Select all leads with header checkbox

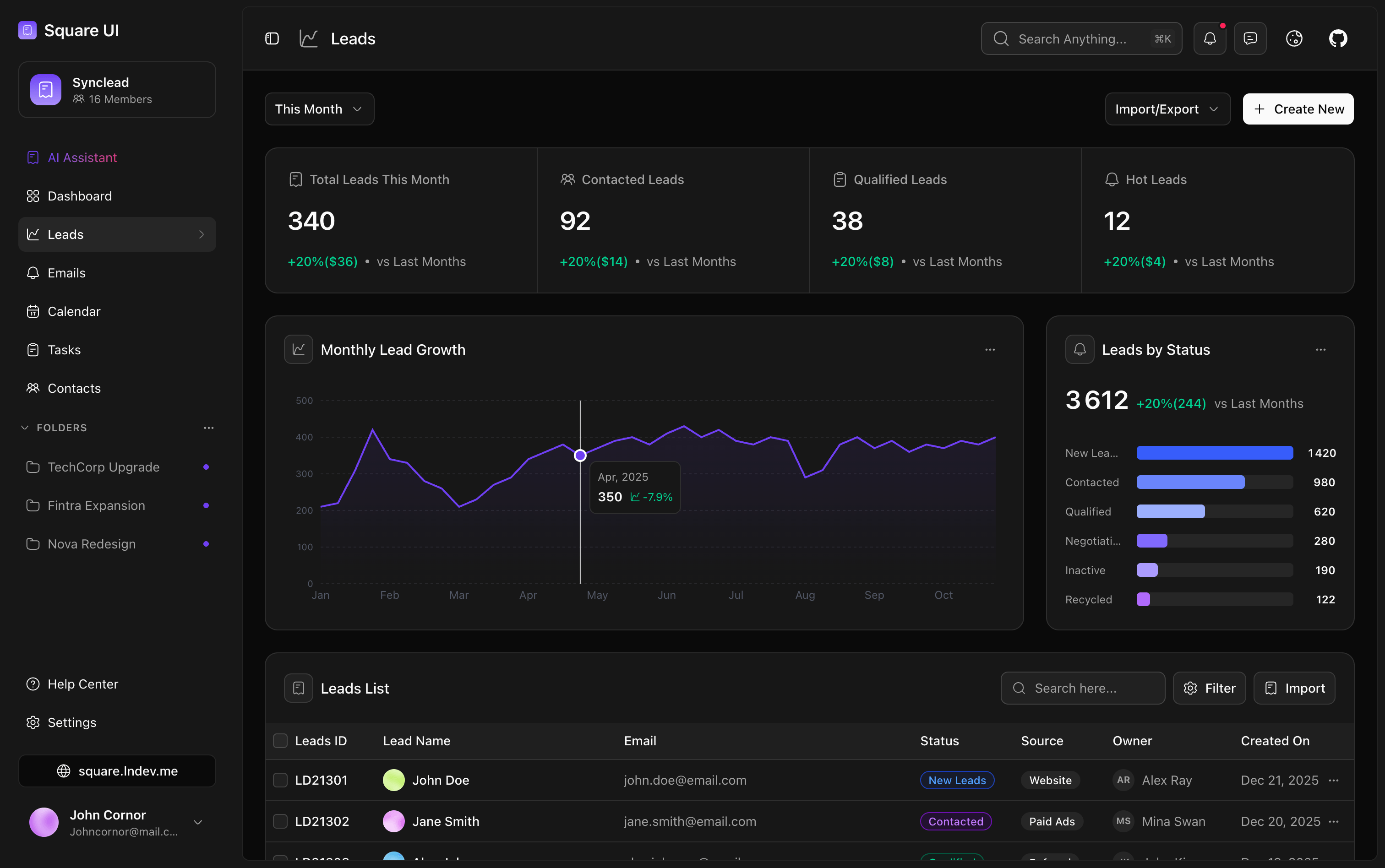tap(280, 741)
